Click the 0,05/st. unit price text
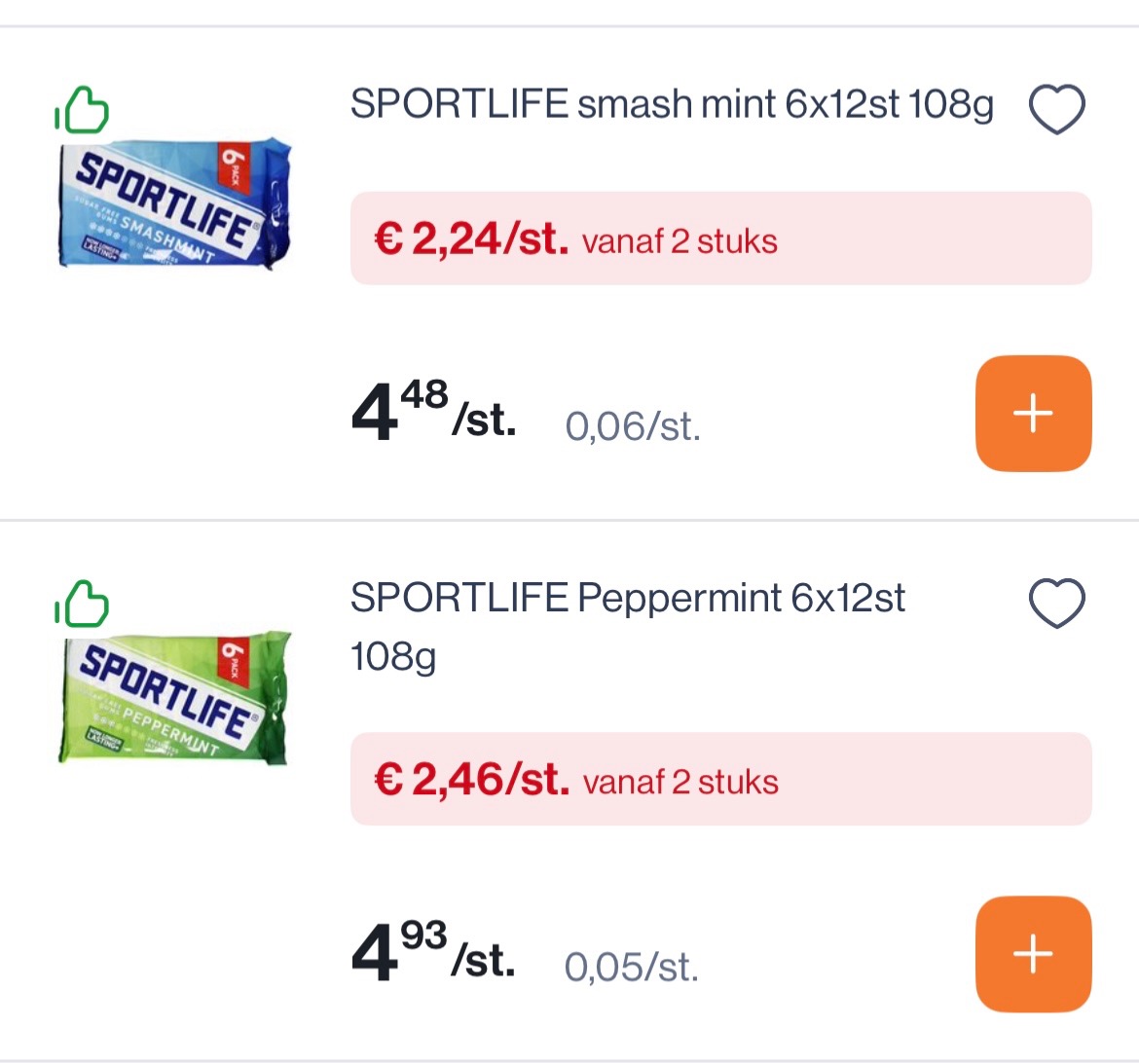The height and width of the screenshot is (1064, 1139). (633, 968)
